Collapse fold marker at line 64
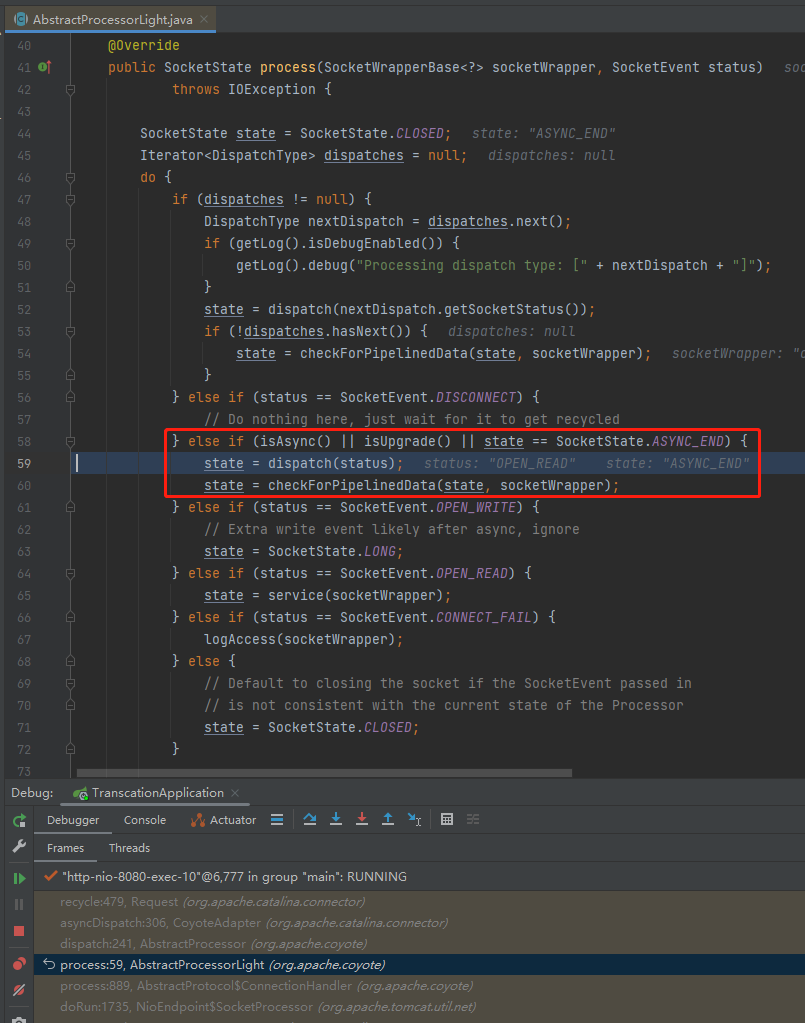 click(x=70, y=573)
